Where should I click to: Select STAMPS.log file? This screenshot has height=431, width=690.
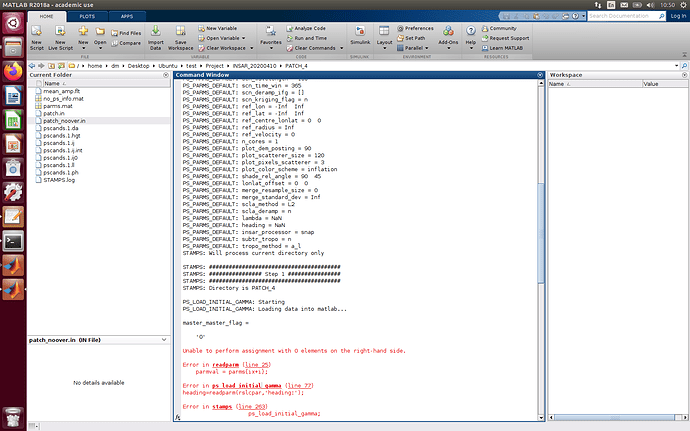click(59, 180)
